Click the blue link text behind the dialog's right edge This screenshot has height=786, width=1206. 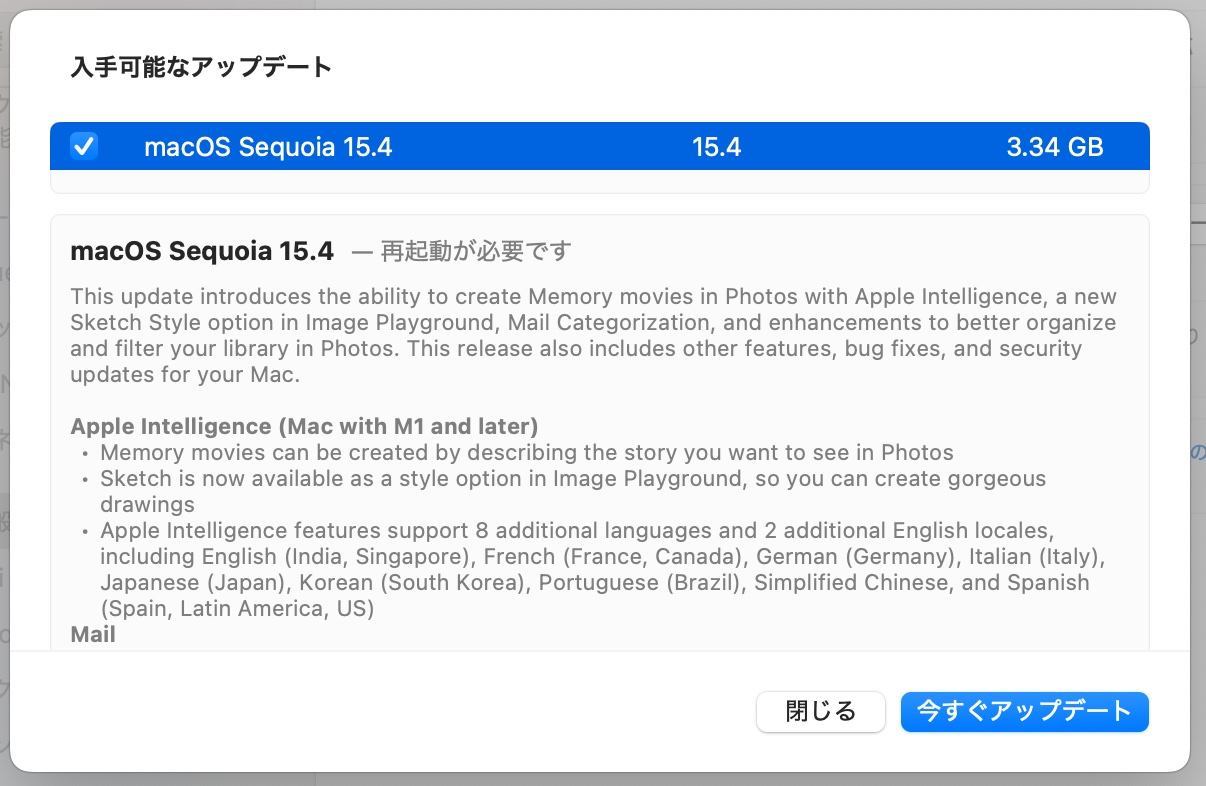point(1197,452)
